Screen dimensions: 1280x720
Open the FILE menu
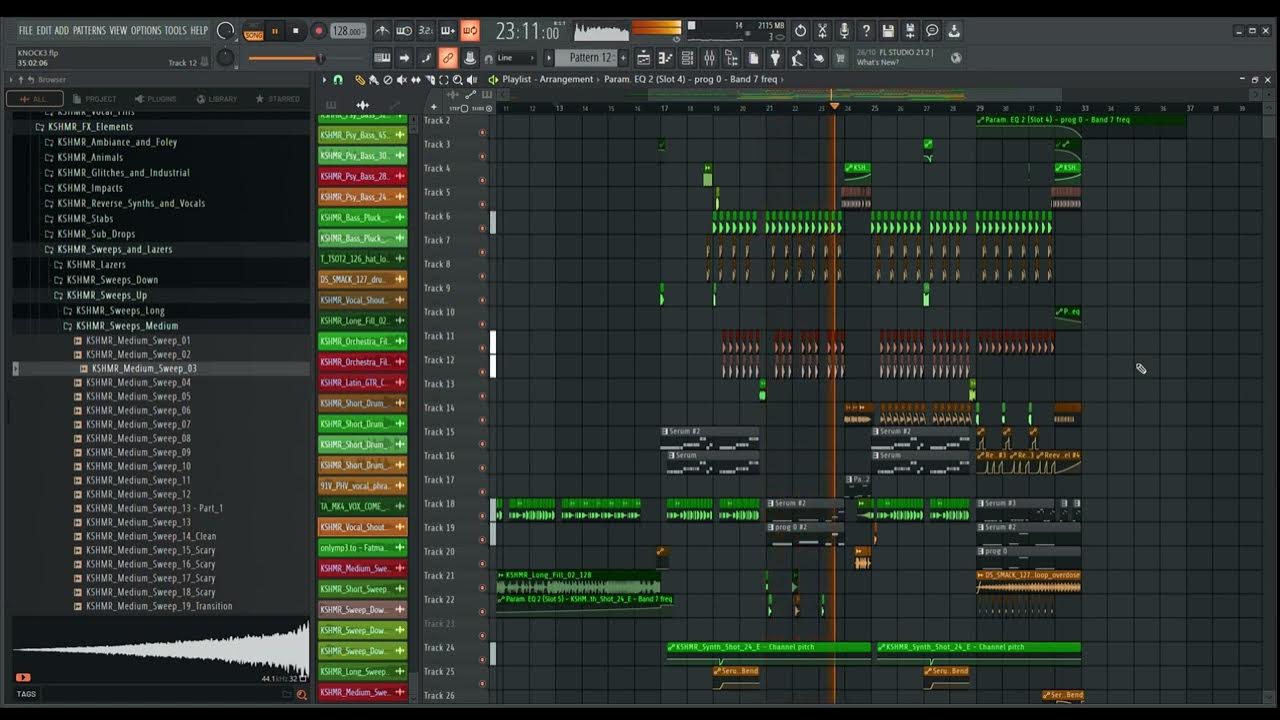point(26,31)
